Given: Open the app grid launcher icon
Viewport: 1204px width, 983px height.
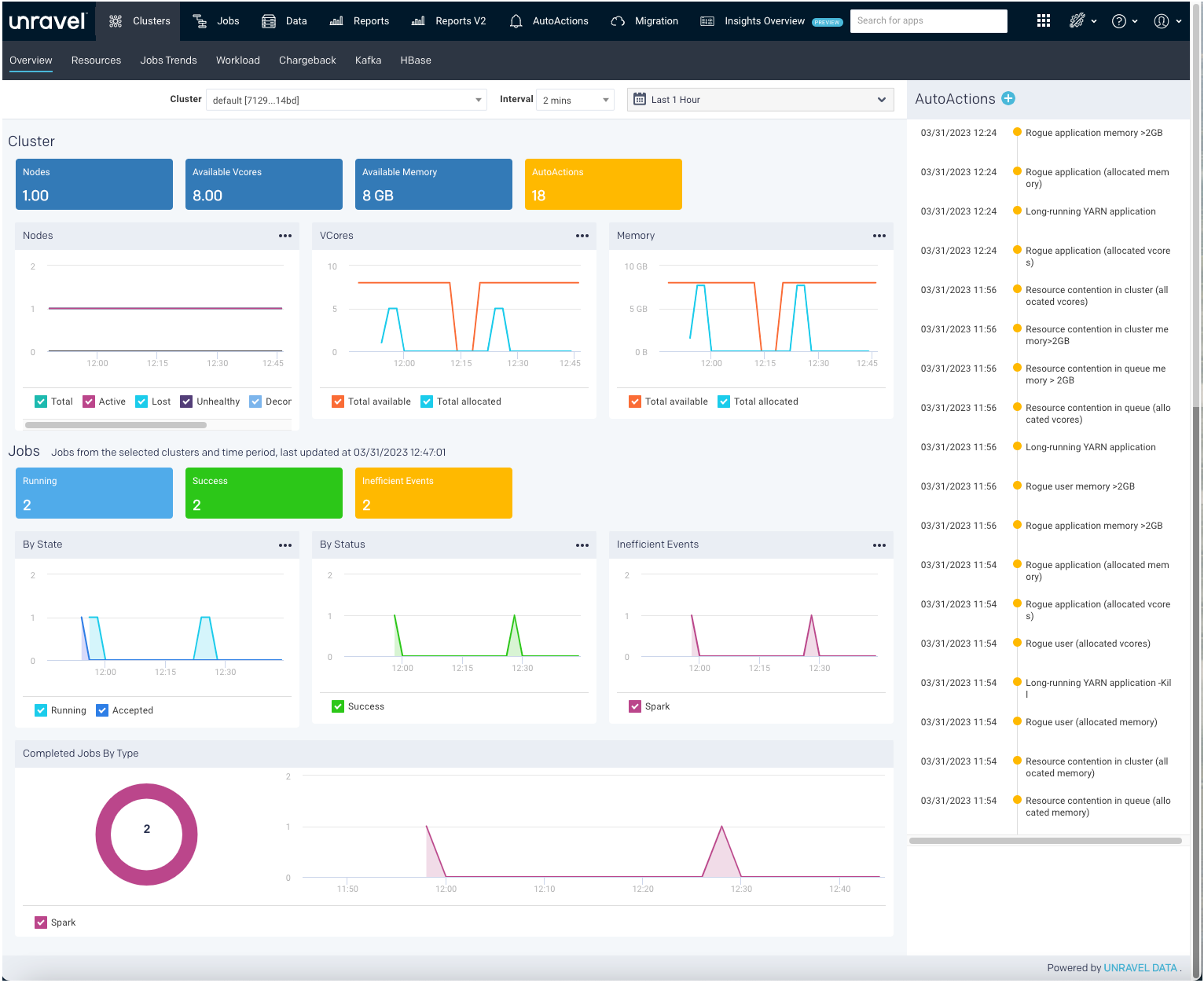Looking at the screenshot, I should (x=1044, y=21).
